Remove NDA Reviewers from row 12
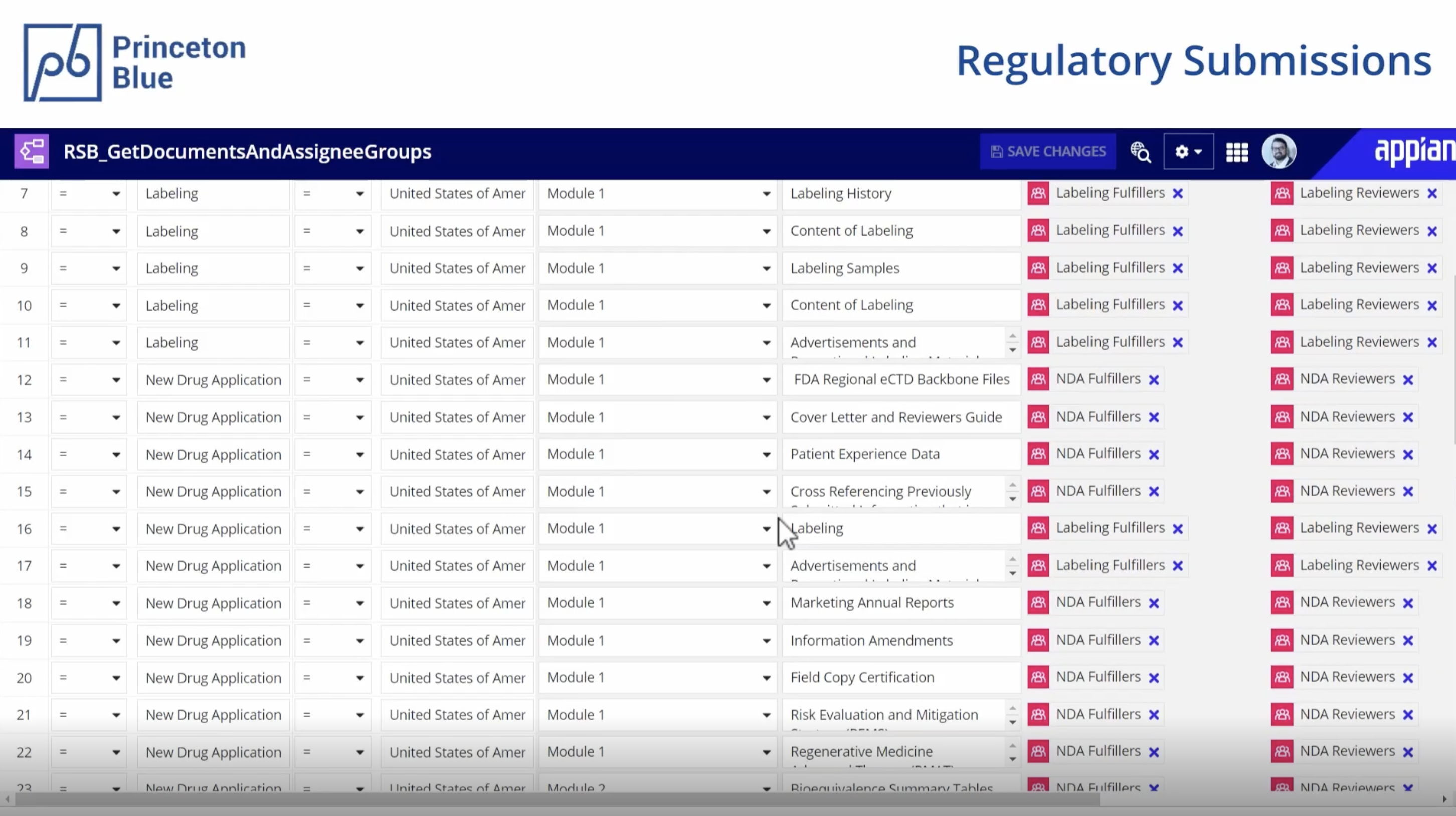The image size is (1456, 816). pyautogui.click(x=1408, y=380)
